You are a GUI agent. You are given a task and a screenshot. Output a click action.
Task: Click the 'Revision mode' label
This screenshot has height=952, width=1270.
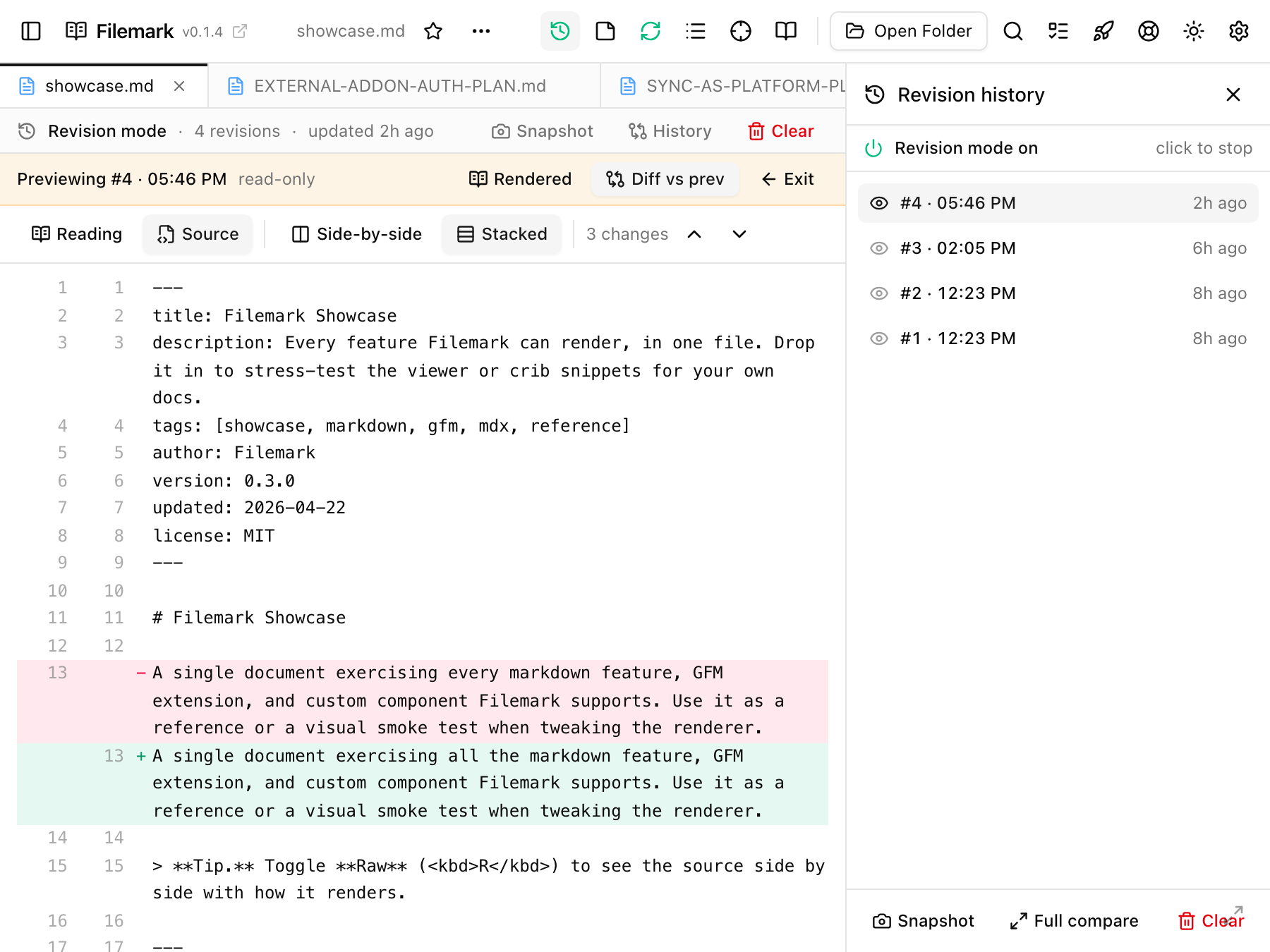click(x=107, y=131)
